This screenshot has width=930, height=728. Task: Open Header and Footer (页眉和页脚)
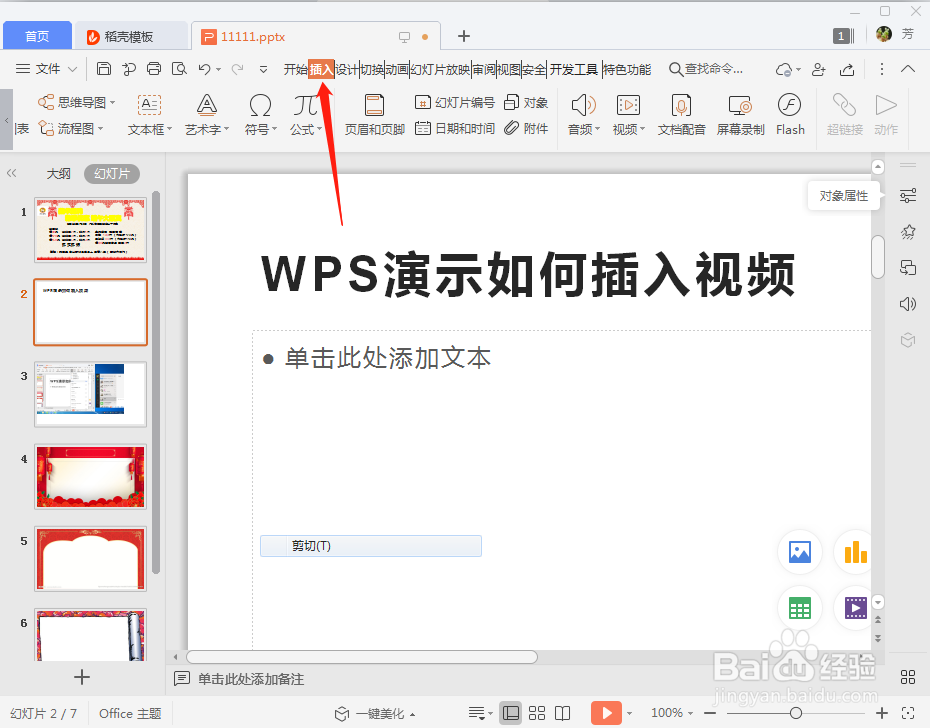[x=374, y=115]
